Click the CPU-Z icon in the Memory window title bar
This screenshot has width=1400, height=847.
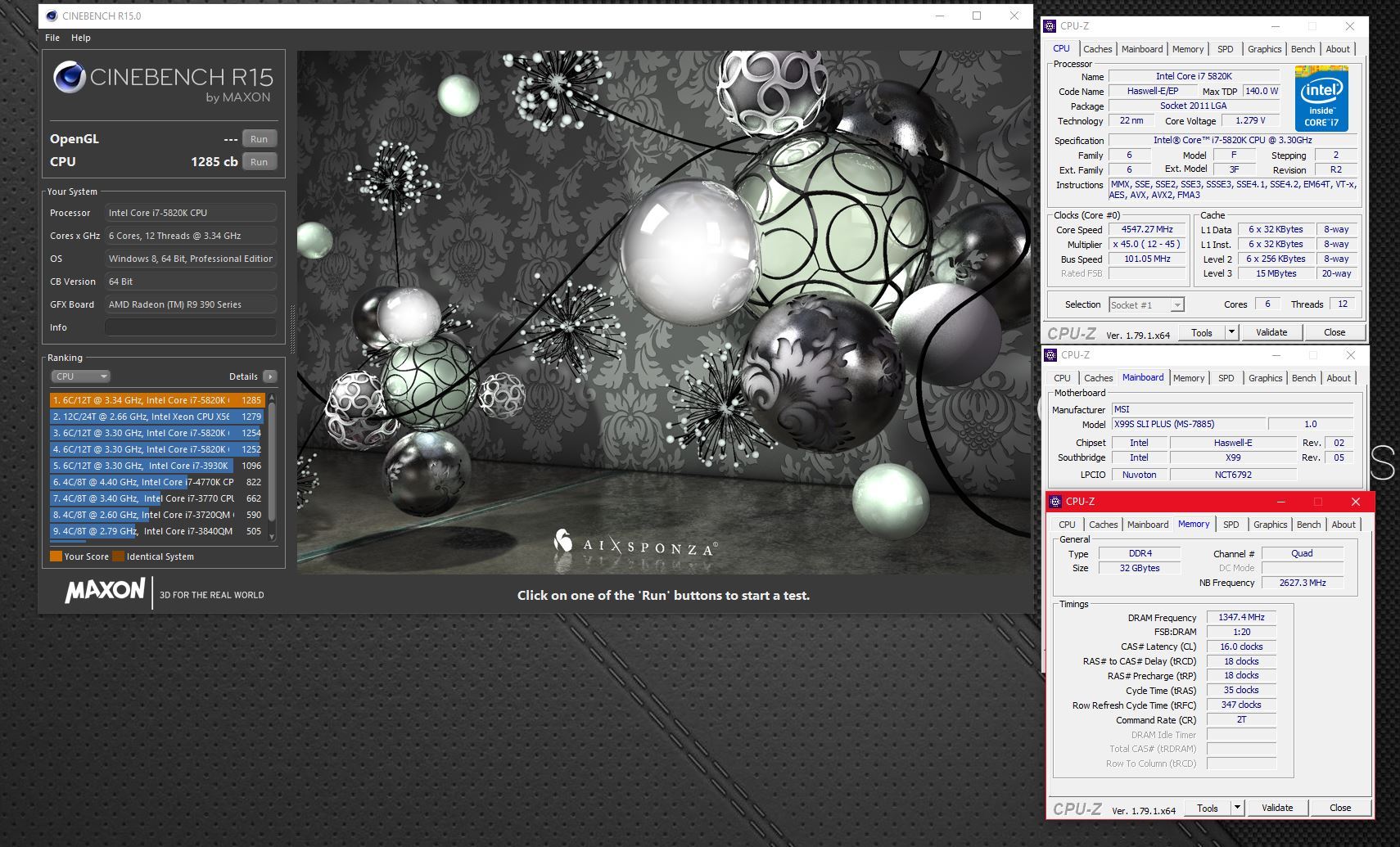click(x=1056, y=502)
